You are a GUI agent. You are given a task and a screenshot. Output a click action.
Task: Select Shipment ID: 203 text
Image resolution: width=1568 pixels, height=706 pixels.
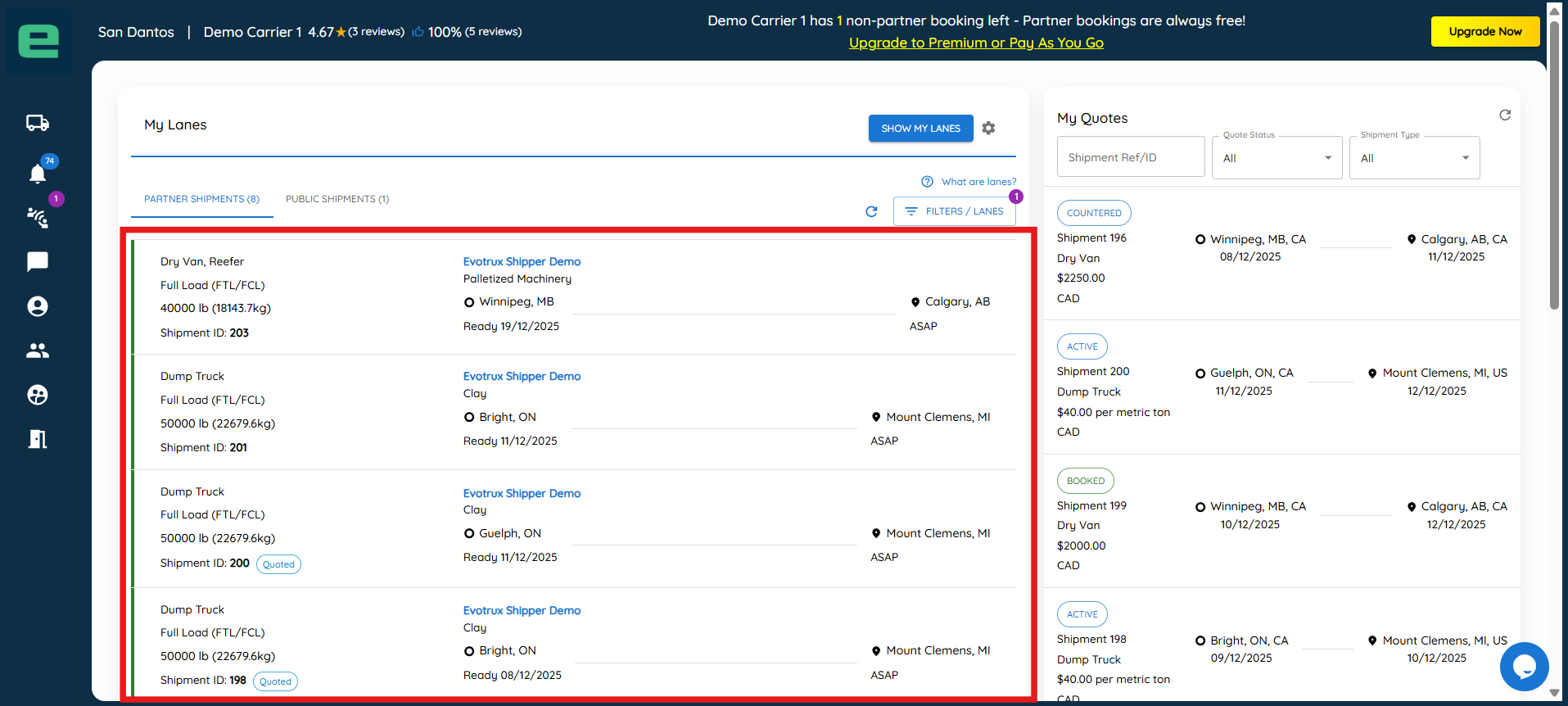click(205, 333)
